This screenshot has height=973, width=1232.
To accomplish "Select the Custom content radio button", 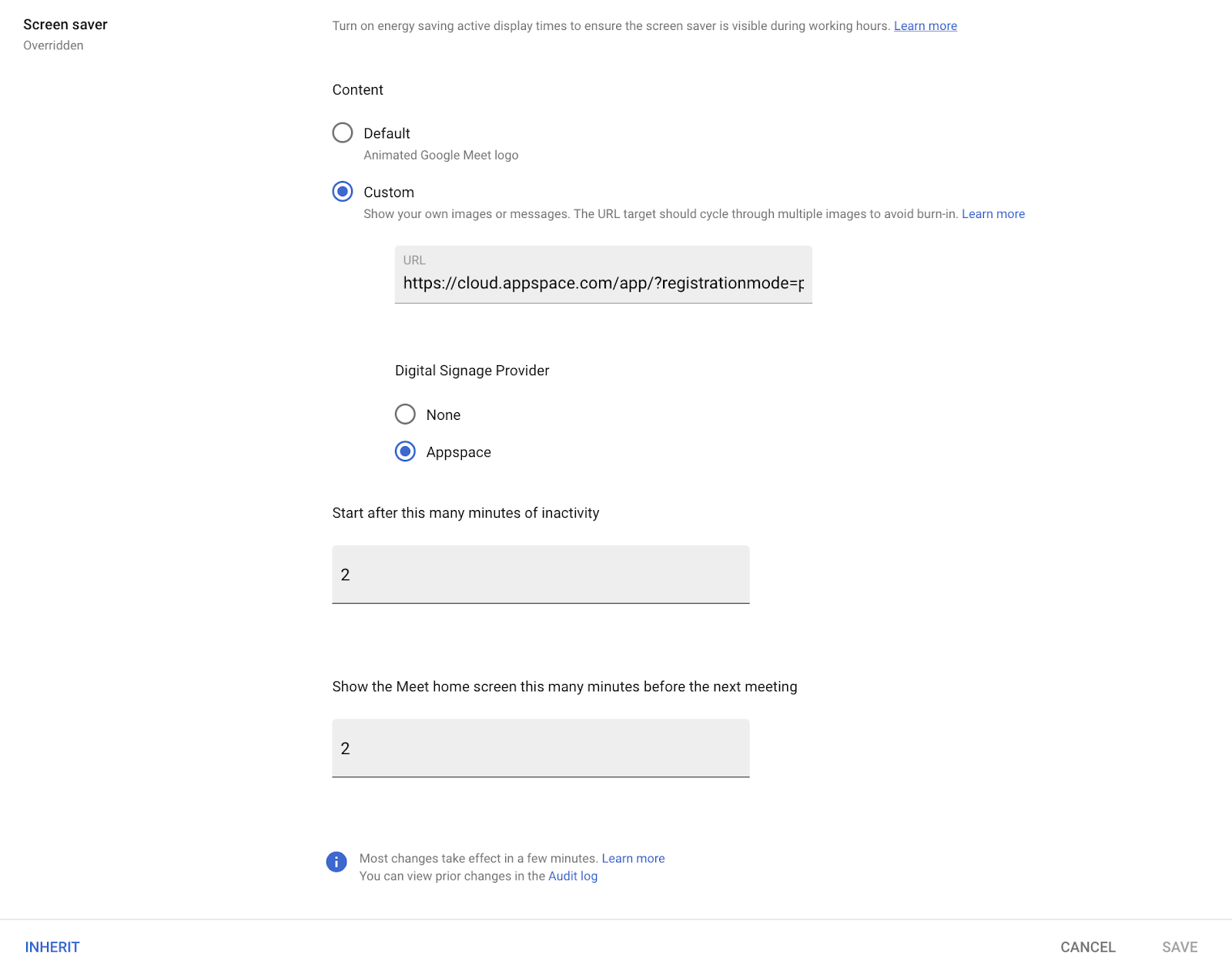I will (x=343, y=191).
